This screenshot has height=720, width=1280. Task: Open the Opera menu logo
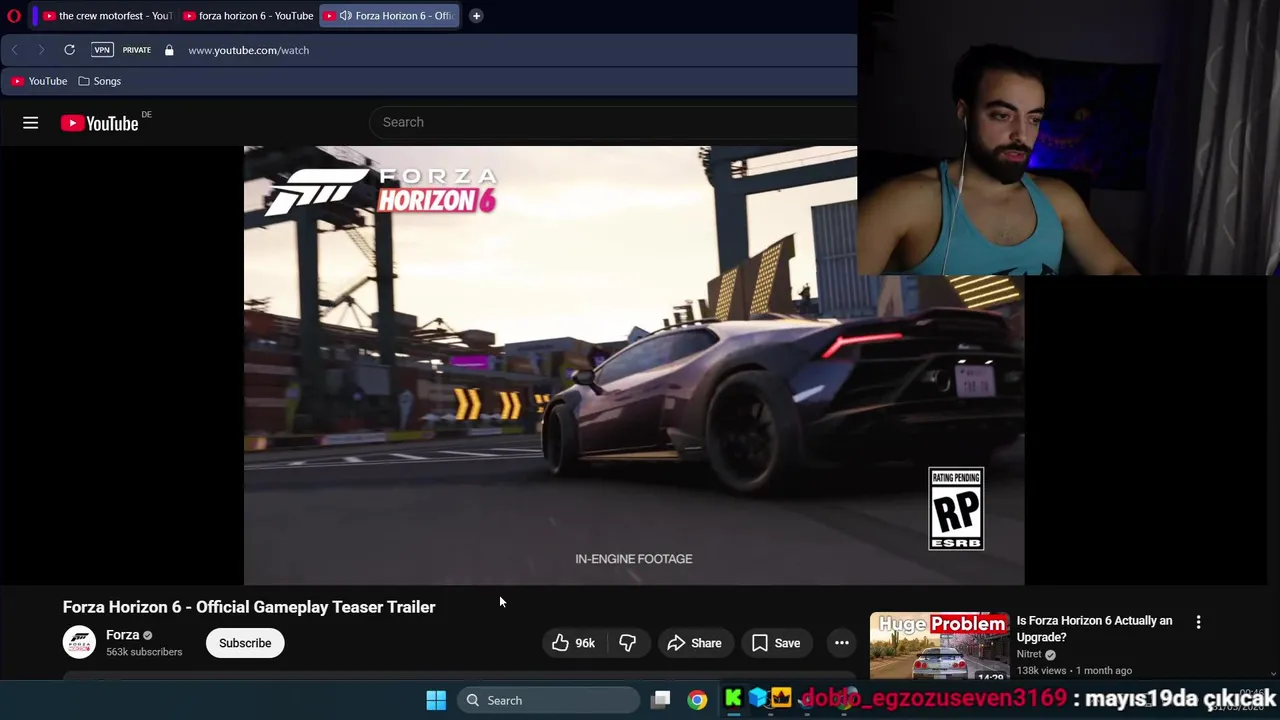pyautogui.click(x=14, y=16)
